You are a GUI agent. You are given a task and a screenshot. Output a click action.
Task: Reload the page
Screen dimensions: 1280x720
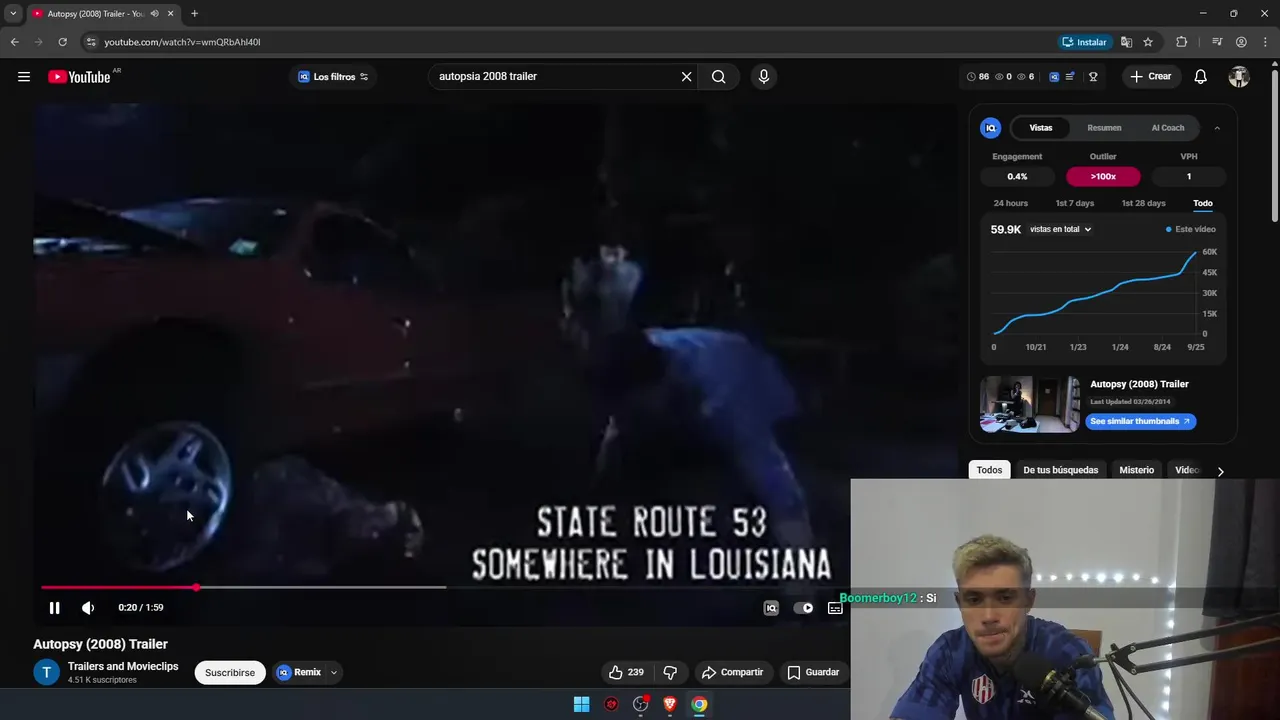[62, 42]
